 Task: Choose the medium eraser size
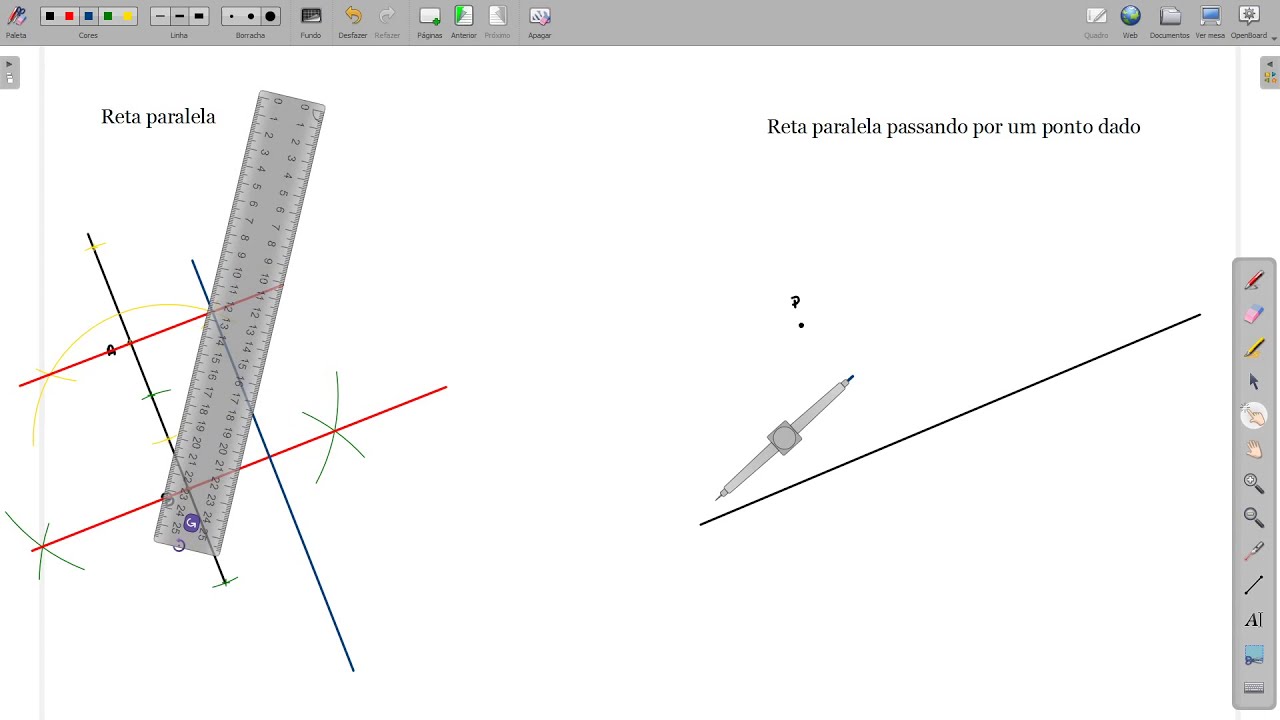pos(251,16)
